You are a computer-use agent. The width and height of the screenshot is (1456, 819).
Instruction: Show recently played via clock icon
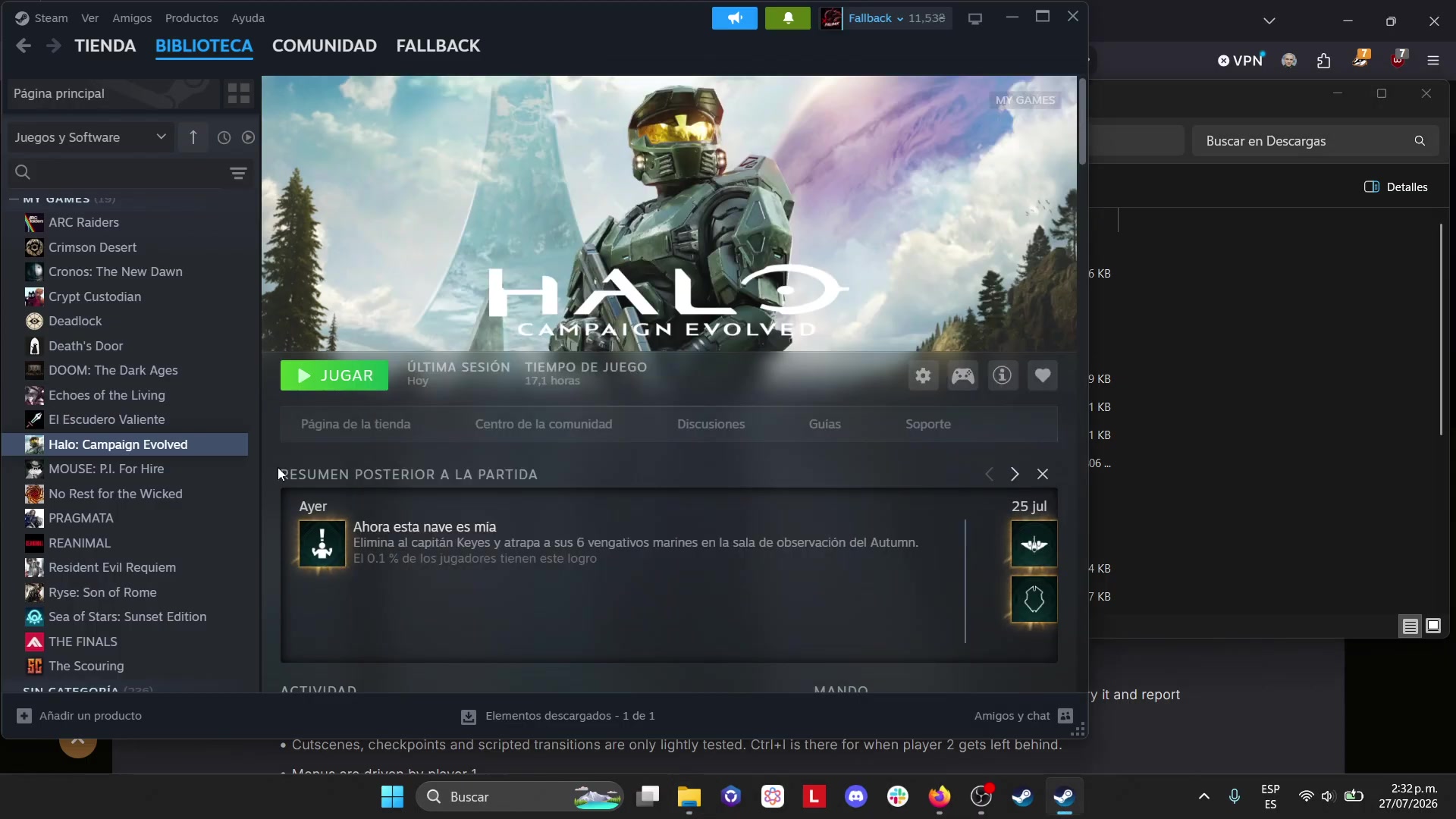click(224, 137)
